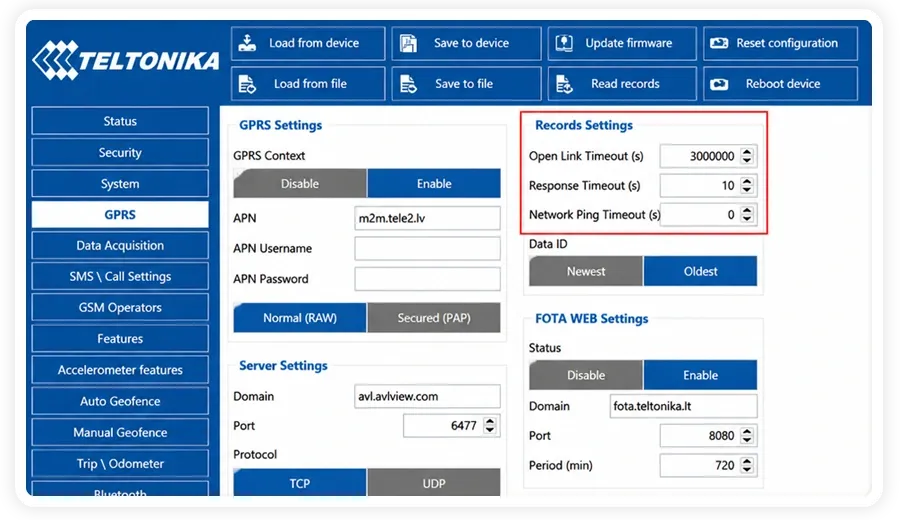This screenshot has width=900, height=520.
Task: Open the Trip \ Odometer section
Action: (x=120, y=464)
